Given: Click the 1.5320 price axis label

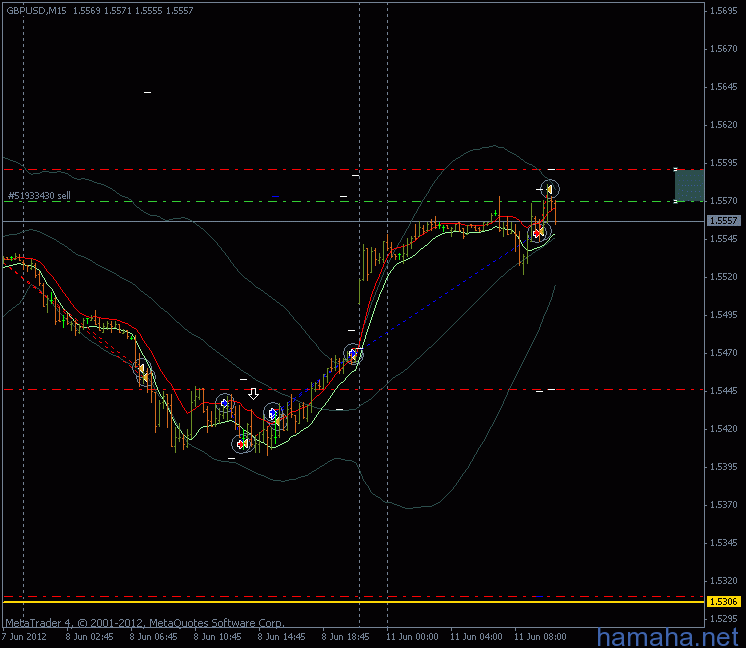Looking at the screenshot, I should 724,581.
